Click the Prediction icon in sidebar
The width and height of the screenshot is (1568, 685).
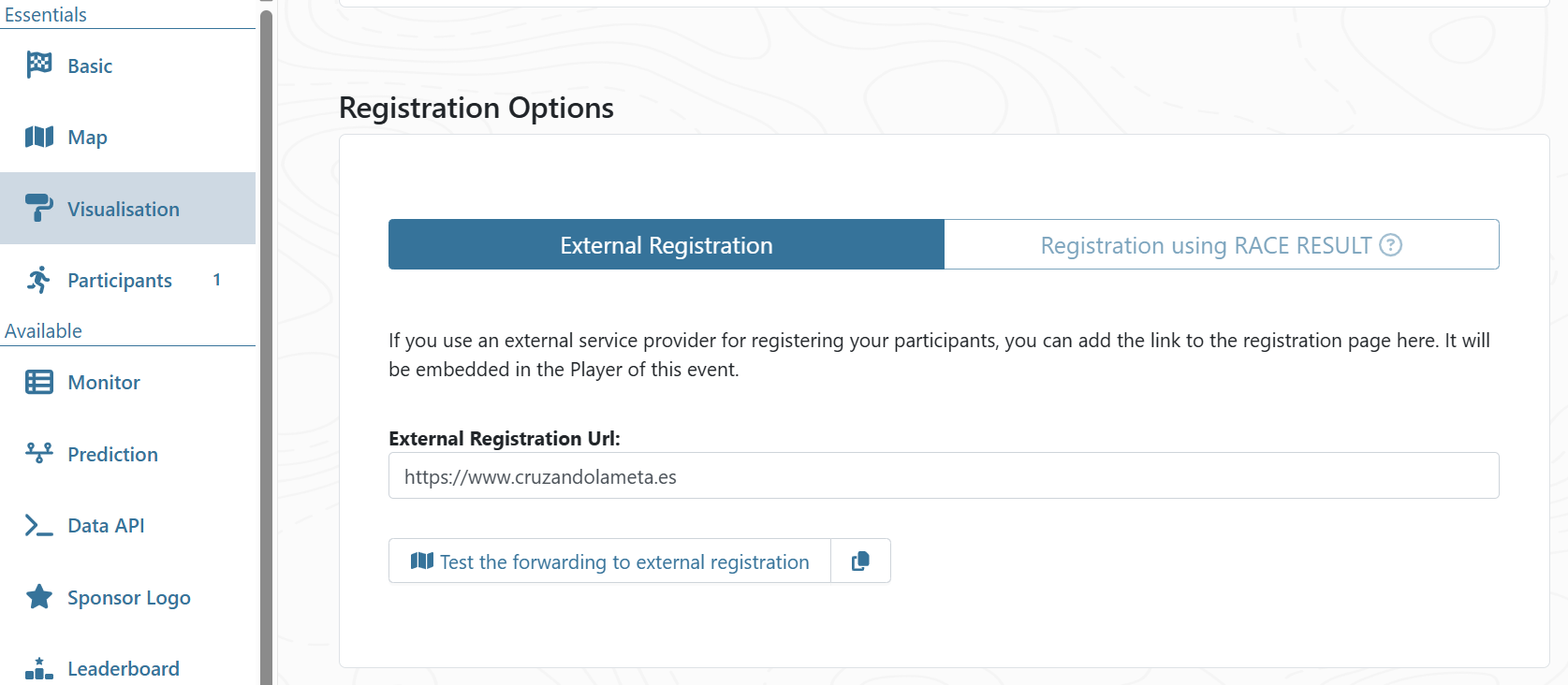[39, 454]
